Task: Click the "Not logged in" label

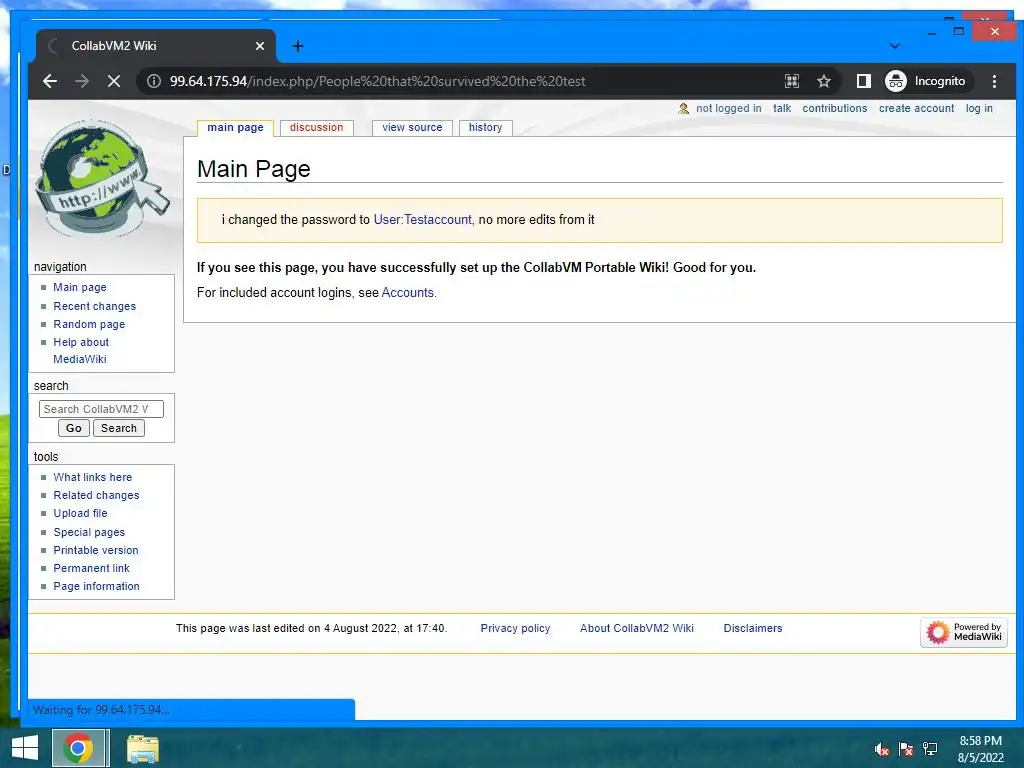Action: [x=728, y=108]
